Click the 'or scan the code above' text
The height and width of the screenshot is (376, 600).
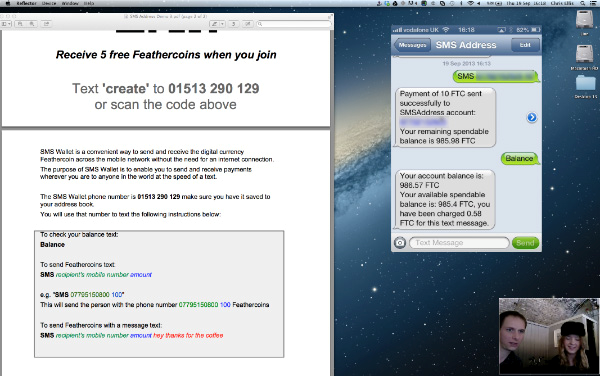[166, 104]
